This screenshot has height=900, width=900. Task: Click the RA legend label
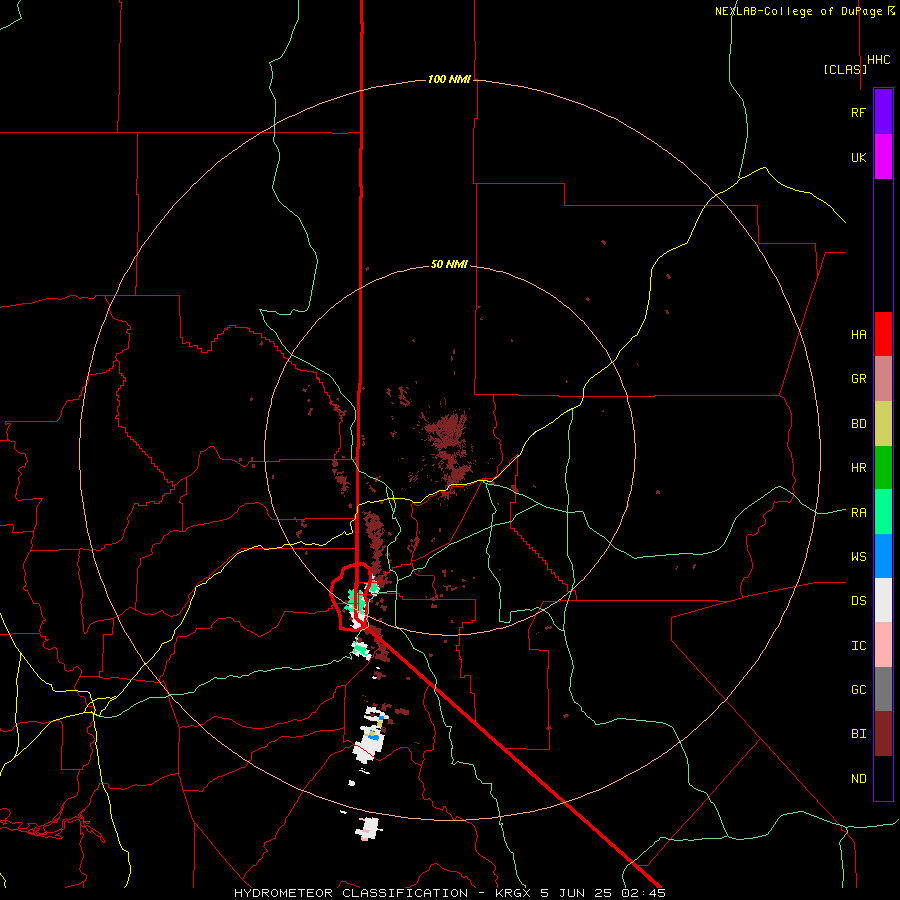click(x=858, y=512)
